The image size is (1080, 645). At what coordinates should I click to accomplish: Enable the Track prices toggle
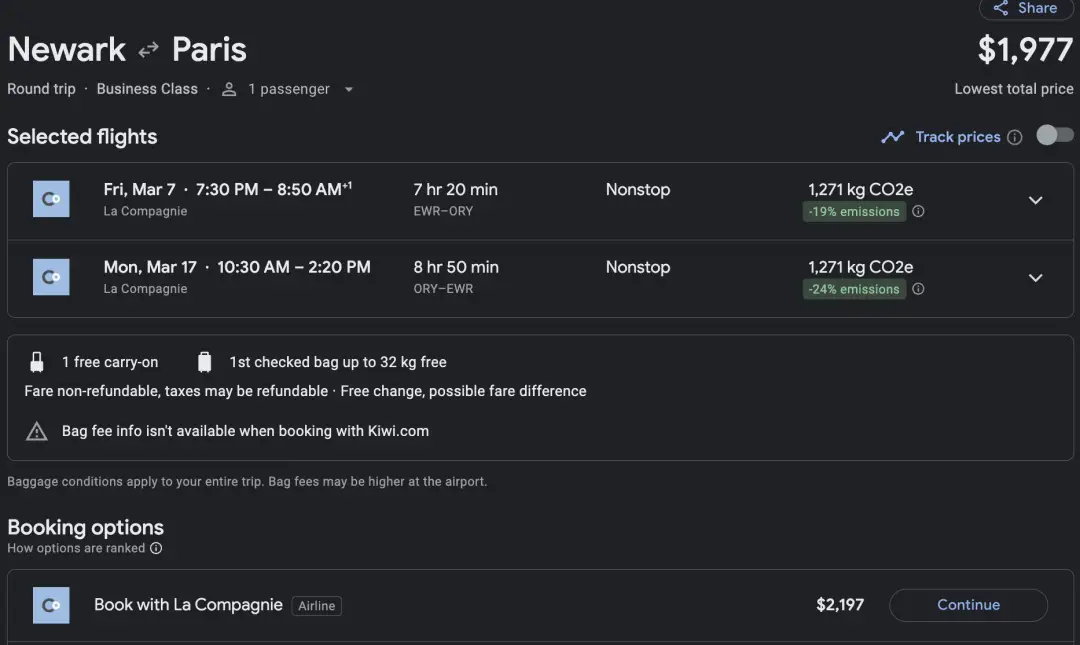click(1054, 136)
